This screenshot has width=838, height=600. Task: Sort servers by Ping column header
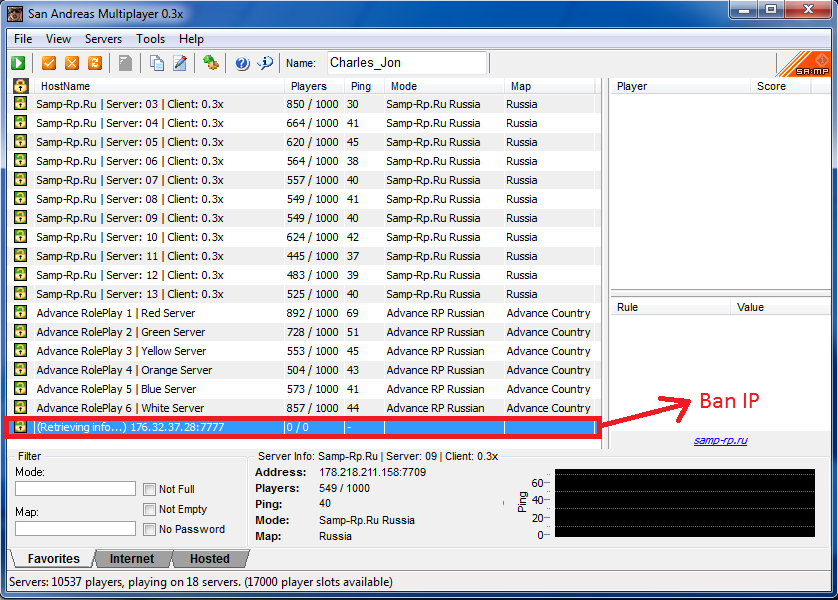(364, 86)
